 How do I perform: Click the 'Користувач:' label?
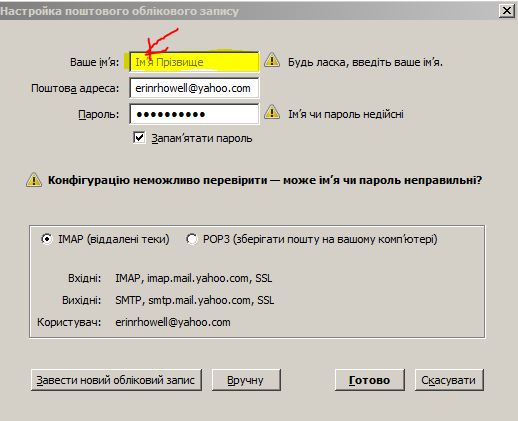pos(69,322)
